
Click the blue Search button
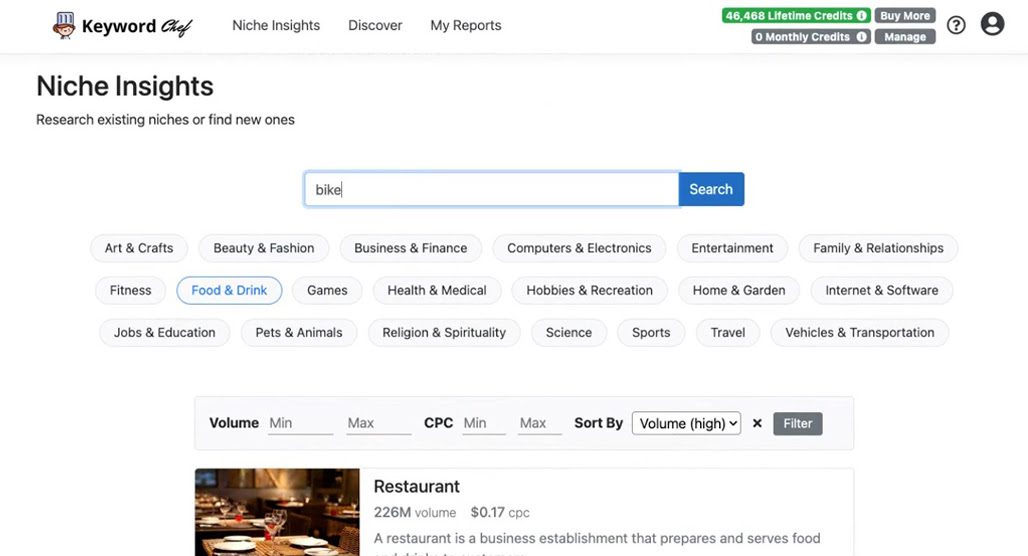point(711,189)
